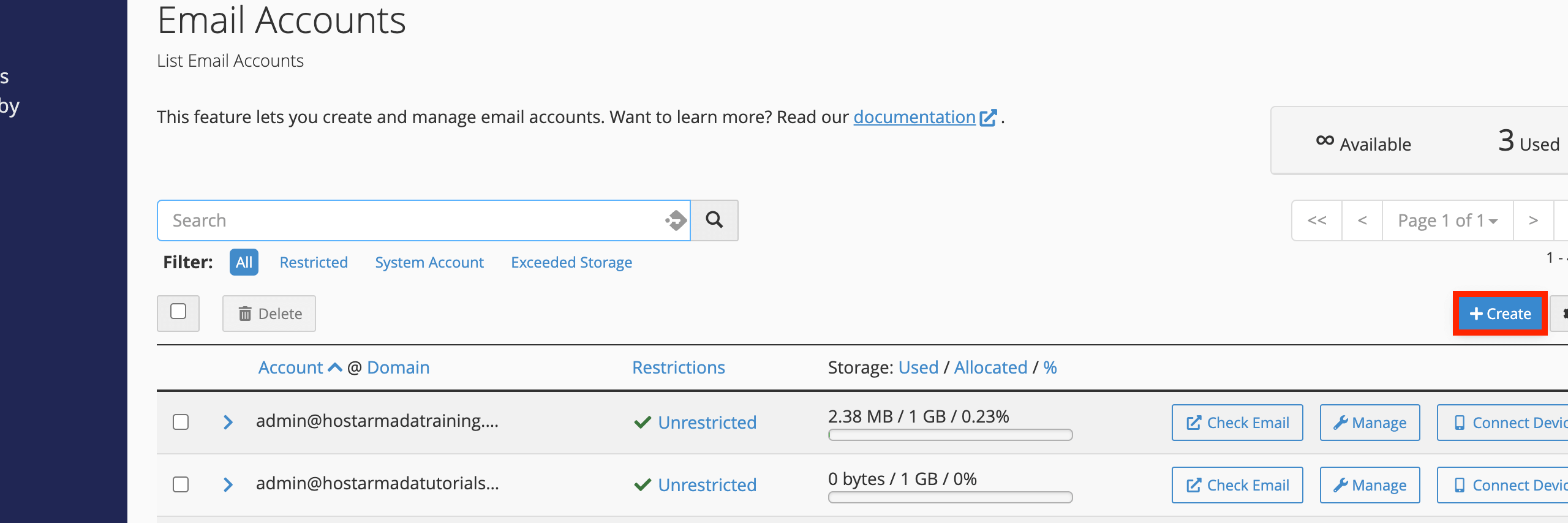Sort by storage Used
1568x523 pixels.
[918, 367]
